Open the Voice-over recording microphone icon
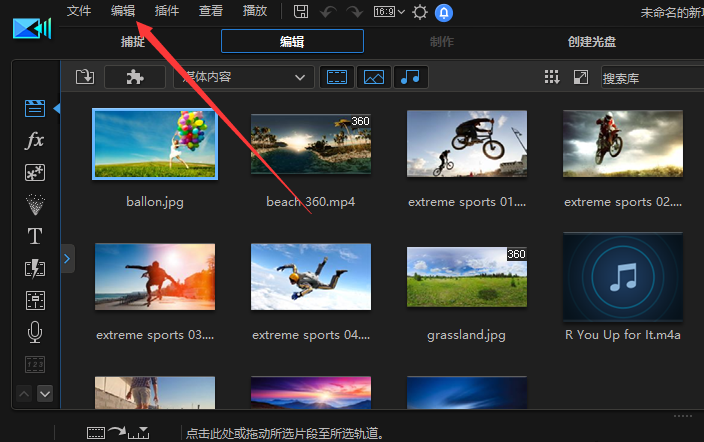704x442 pixels. pos(35,332)
